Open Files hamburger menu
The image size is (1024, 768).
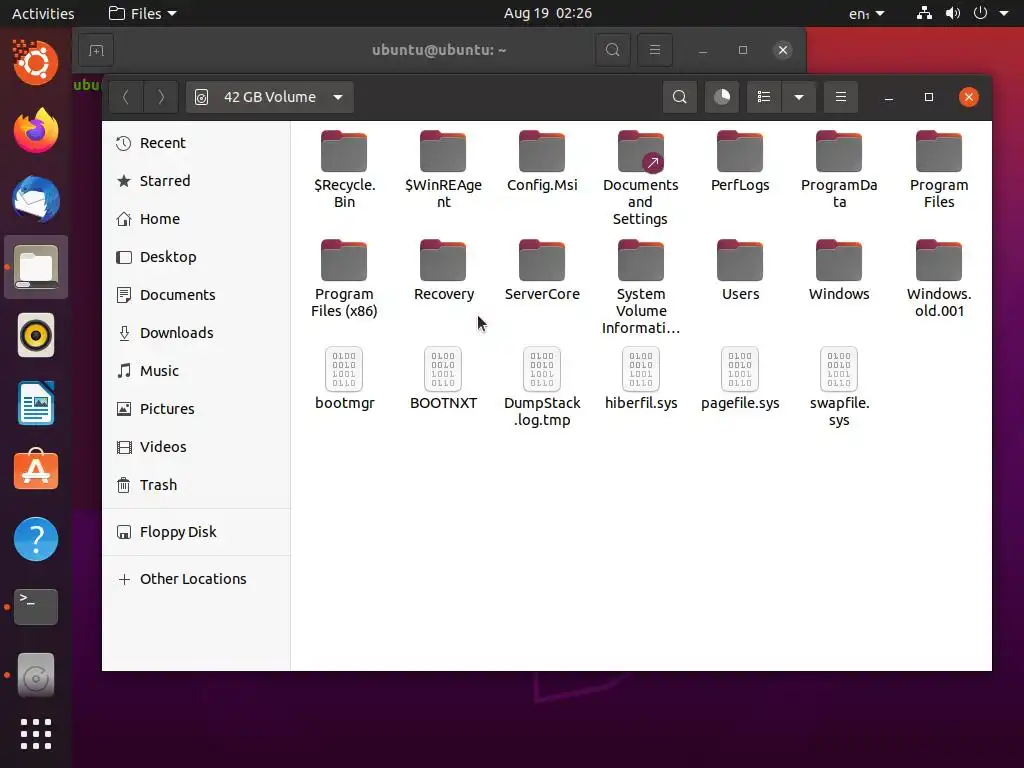pos(840,97)
